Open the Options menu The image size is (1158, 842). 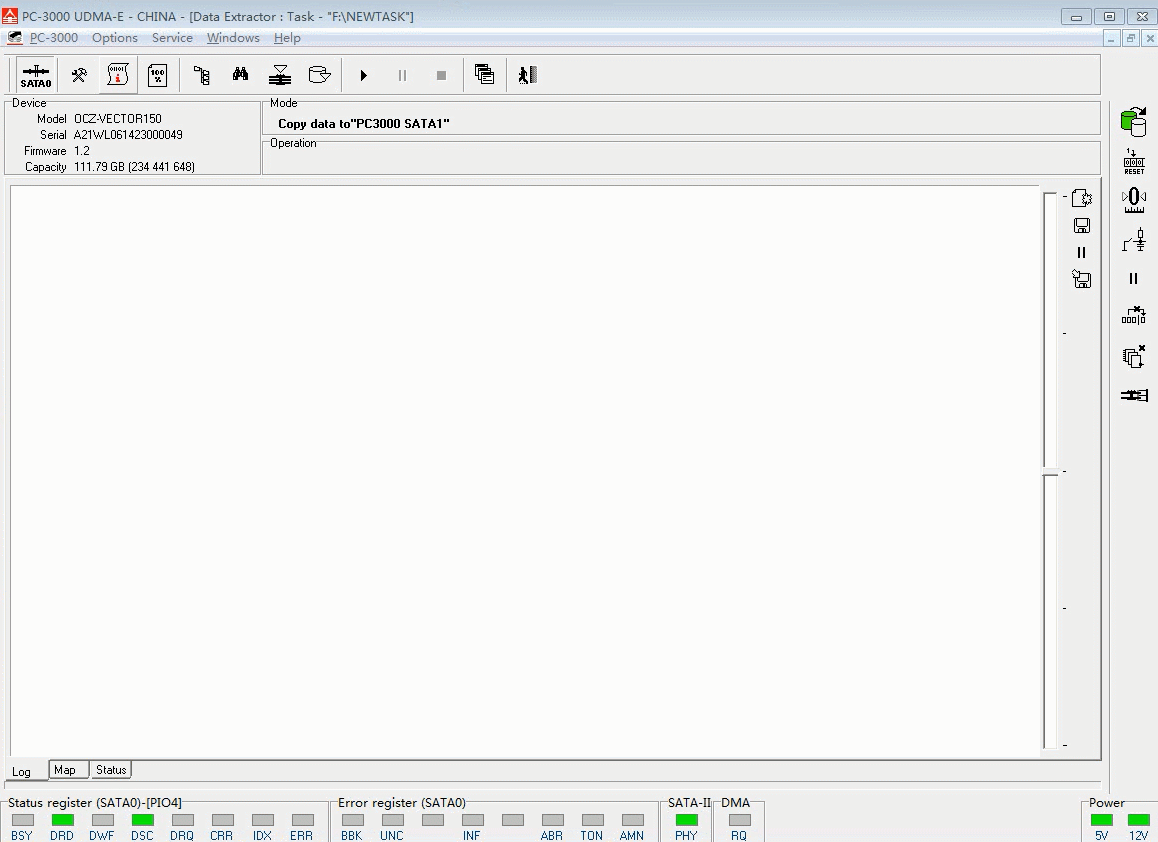pos(114,38)
